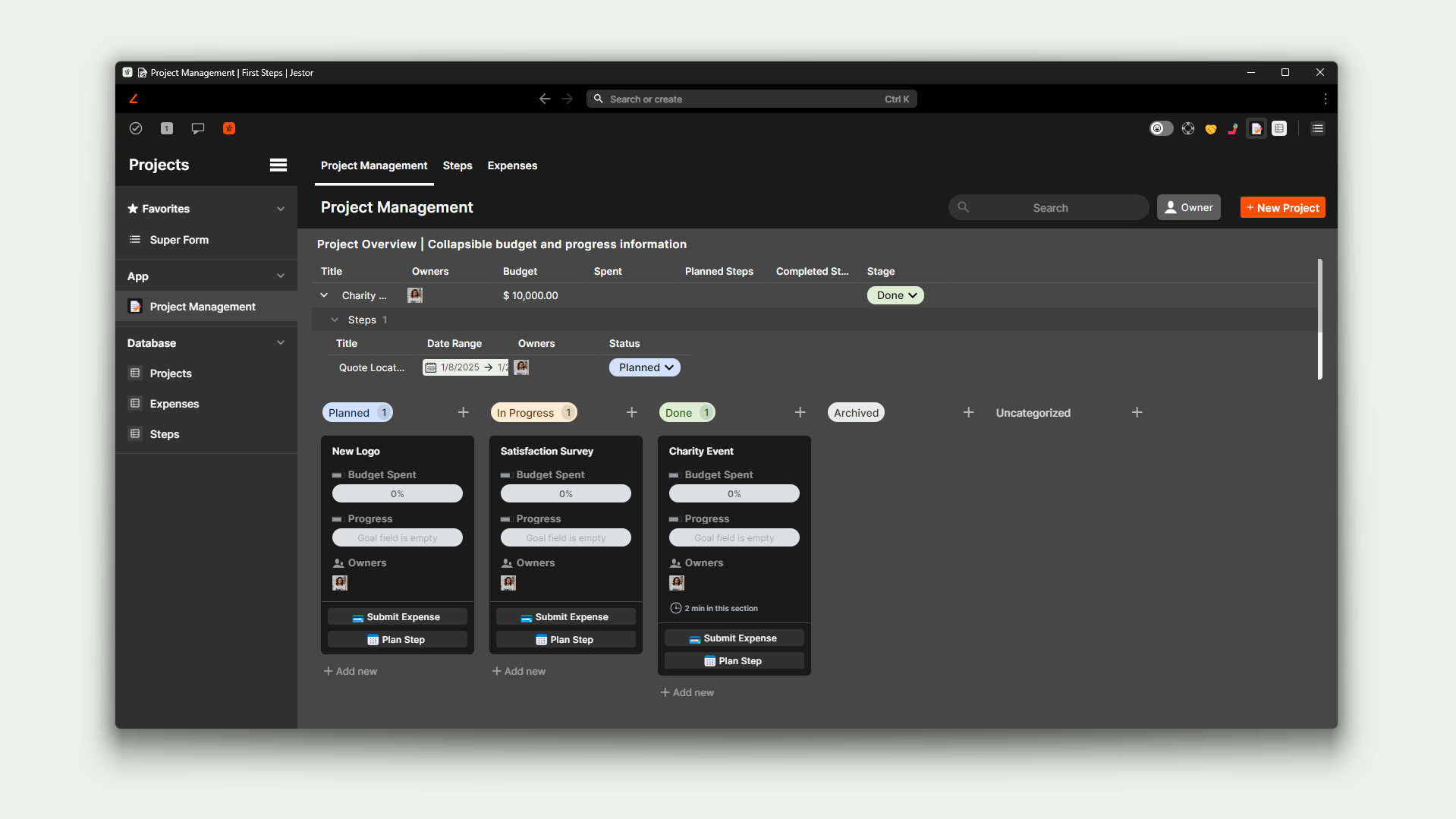Screen dimensions: 1456x819
Task: Add a card to the Done column
Action: 800,412
